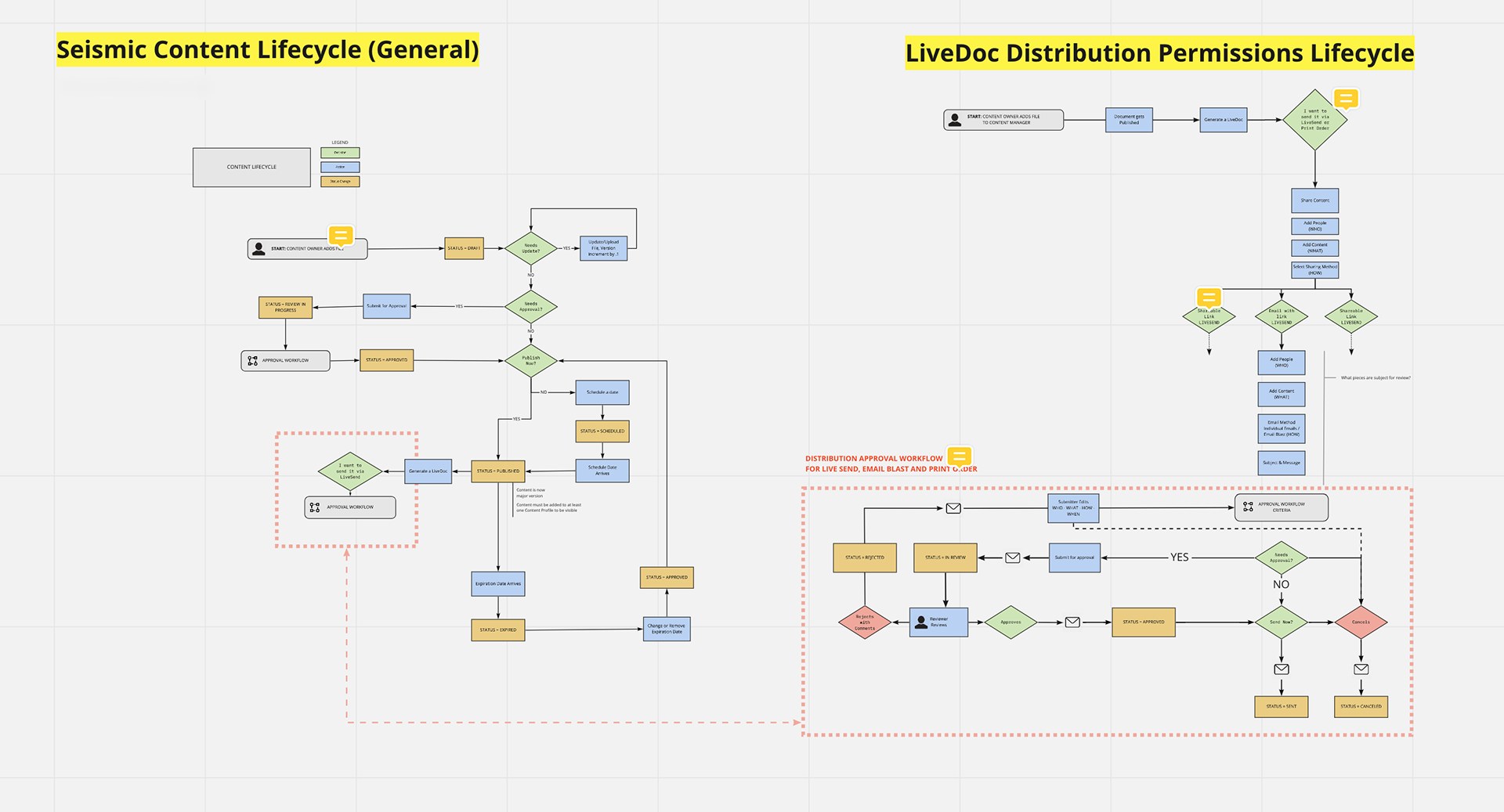1504x812 pixels.
Task: Select STATUS = REJECTED node
Action: pos(865,558)
